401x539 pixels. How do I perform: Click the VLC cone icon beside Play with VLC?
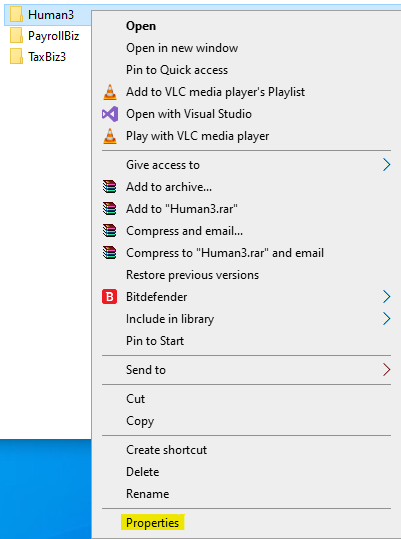pos(110,136)
